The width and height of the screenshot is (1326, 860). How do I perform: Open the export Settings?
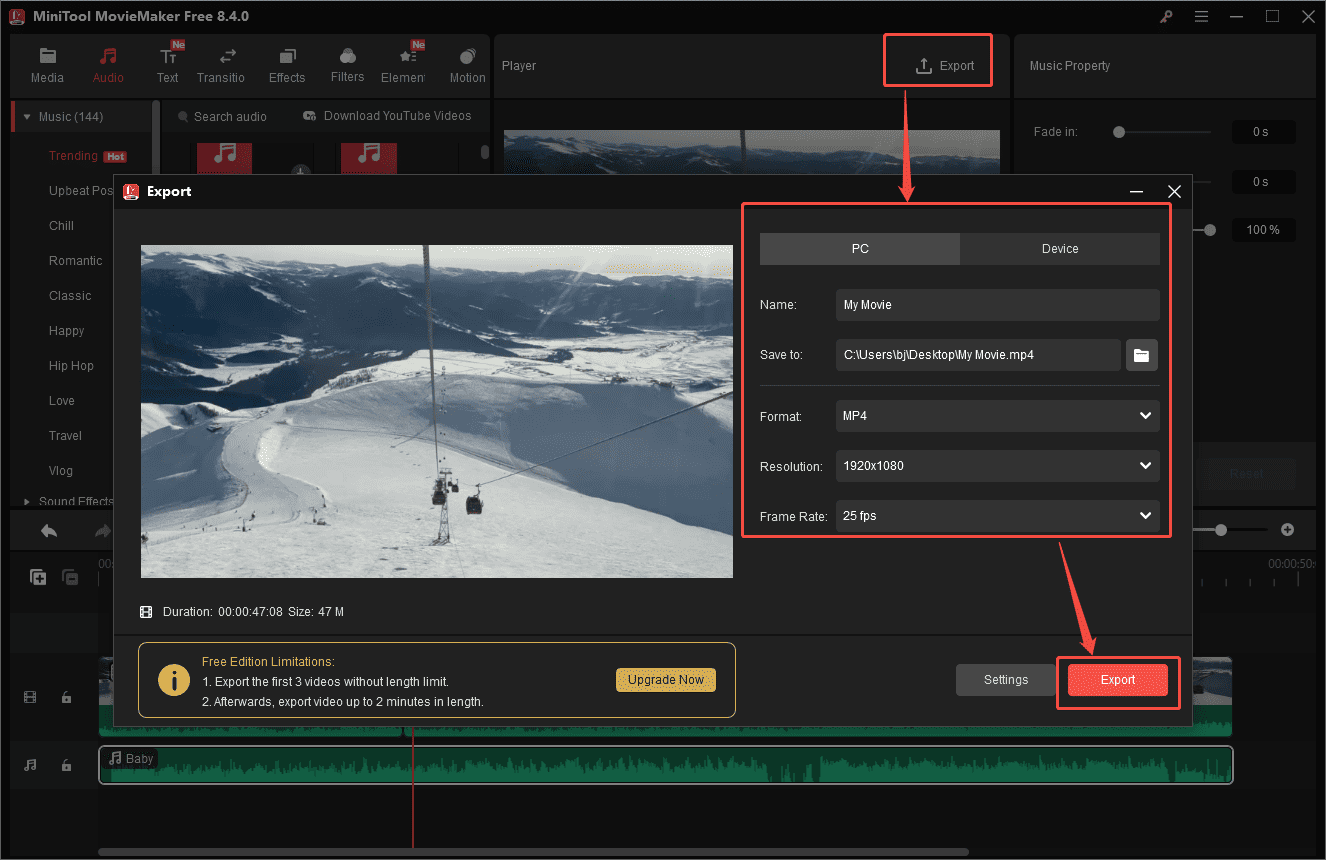click(1005, 679)
